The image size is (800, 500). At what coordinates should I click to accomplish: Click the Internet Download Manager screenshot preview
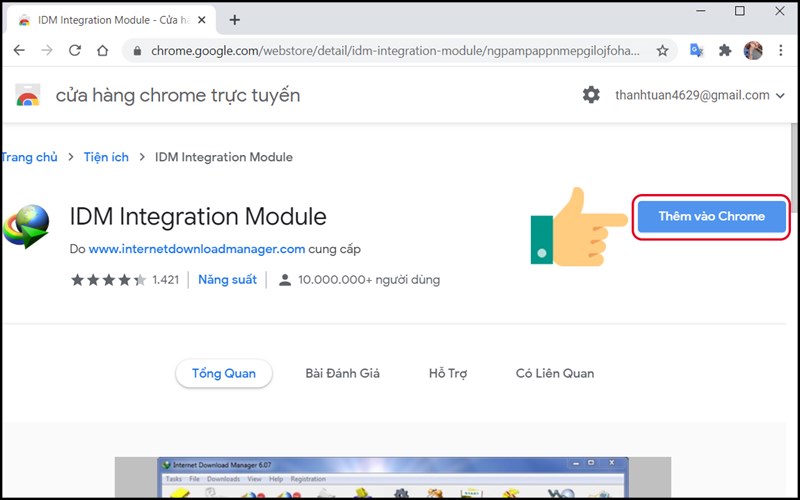coord(393,478)
